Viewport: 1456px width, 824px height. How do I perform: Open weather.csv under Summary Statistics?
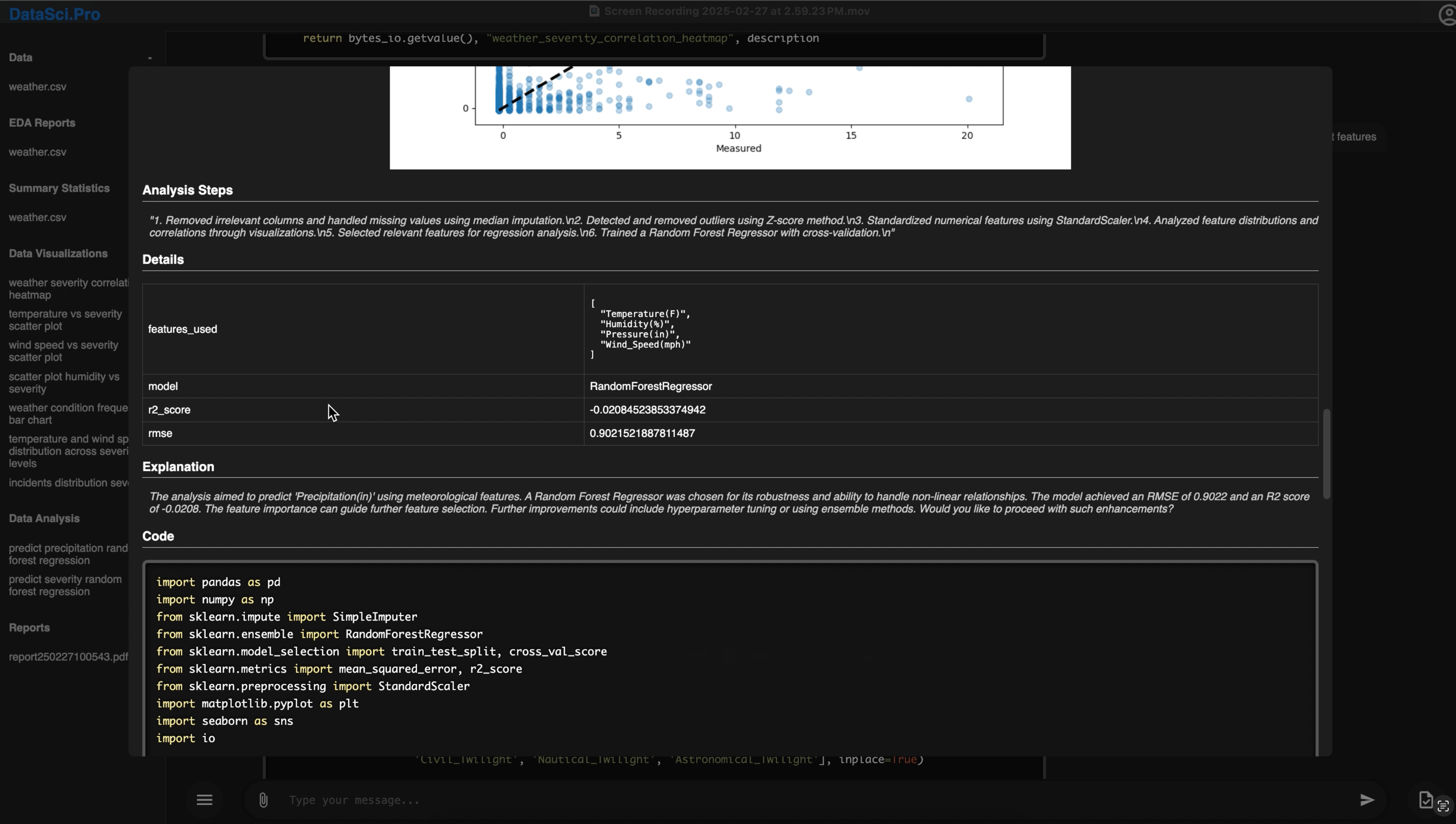point(37,217)
